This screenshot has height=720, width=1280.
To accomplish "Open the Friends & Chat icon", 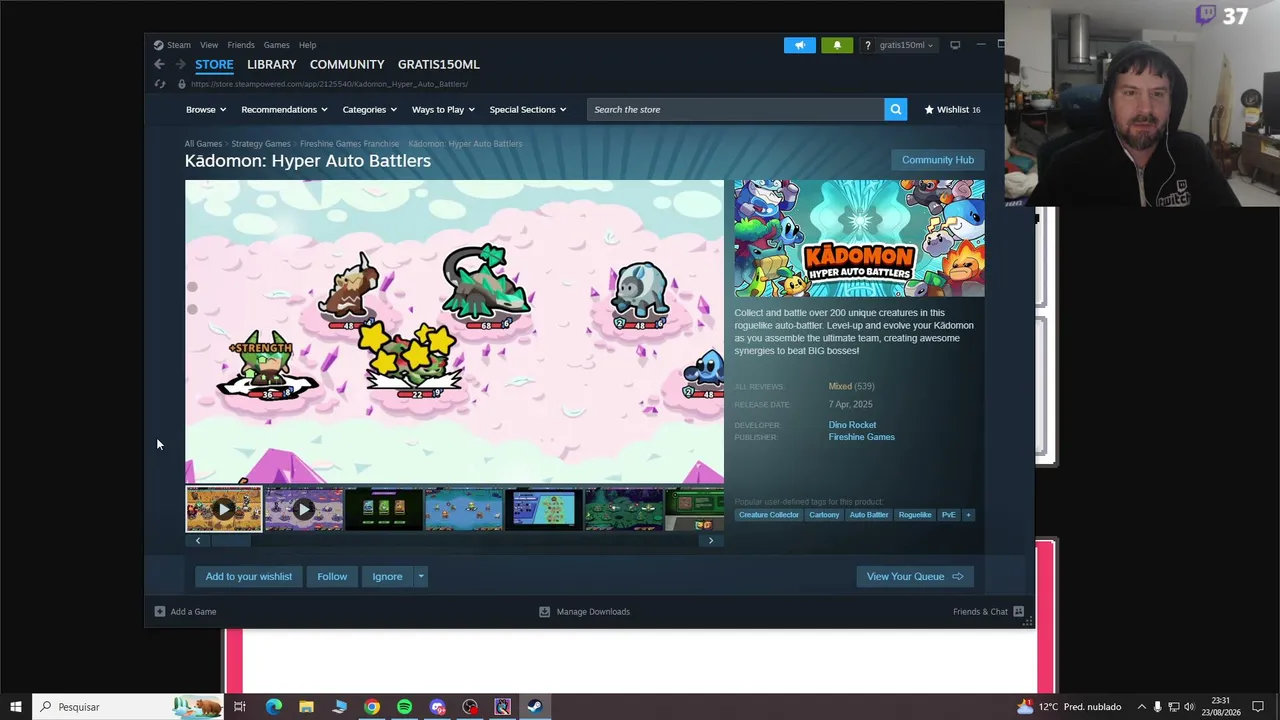I will pos(1018,611).
